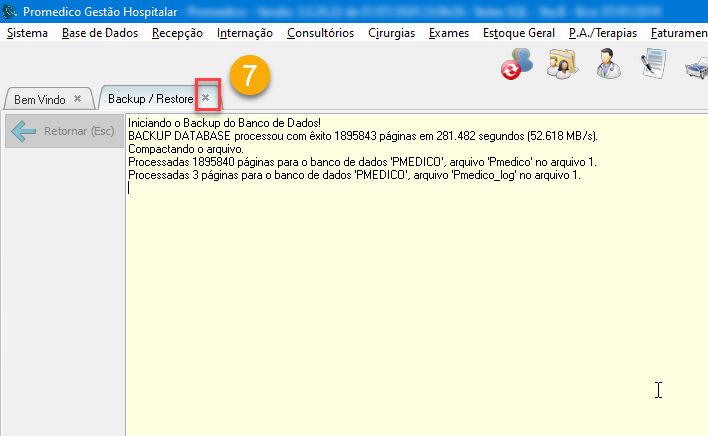Open the patient records folder icon
Viewport: 708px width, 436px height.
[x=563, y=68]
